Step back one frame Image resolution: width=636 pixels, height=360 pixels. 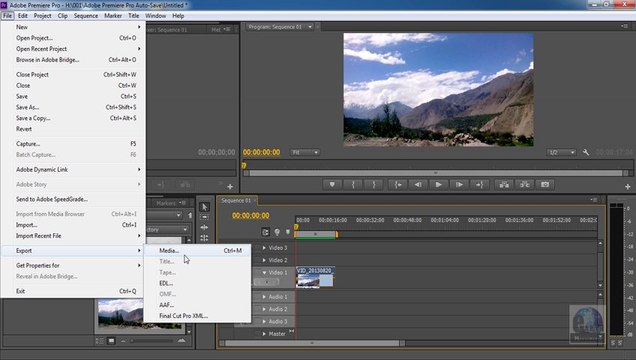(418, 185)
